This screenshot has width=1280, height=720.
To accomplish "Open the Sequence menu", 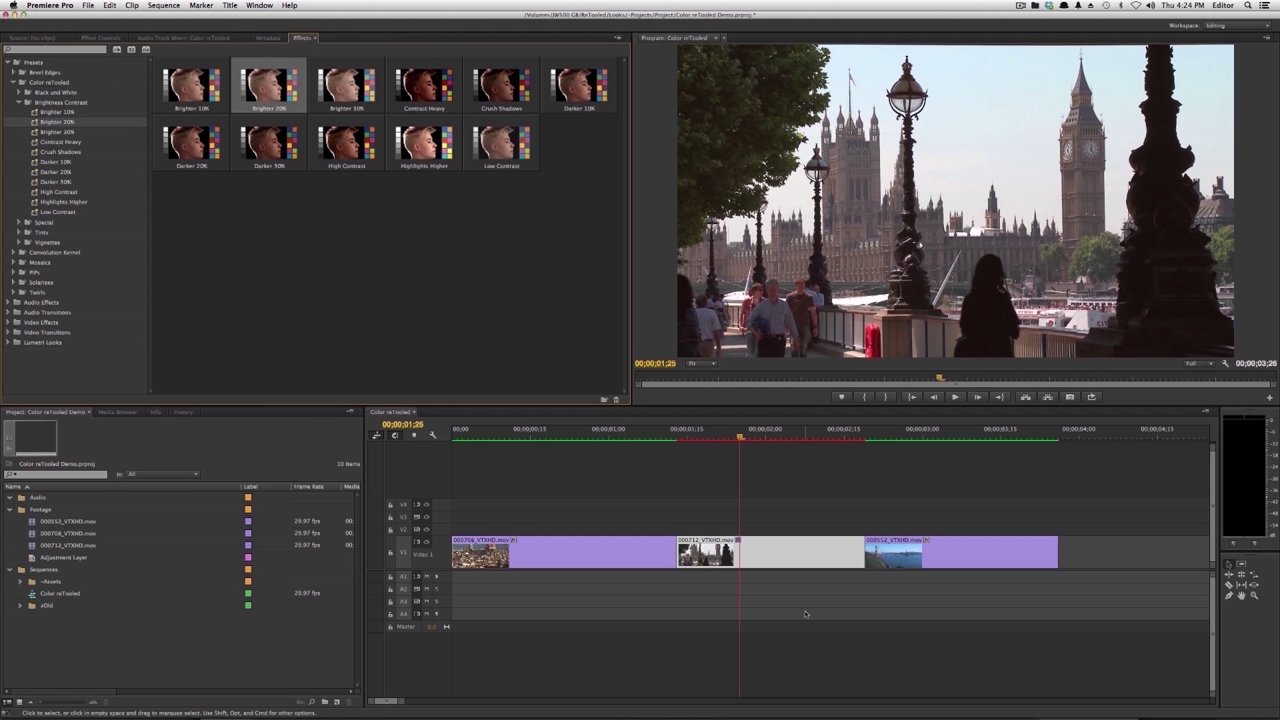I will (164, 6).
